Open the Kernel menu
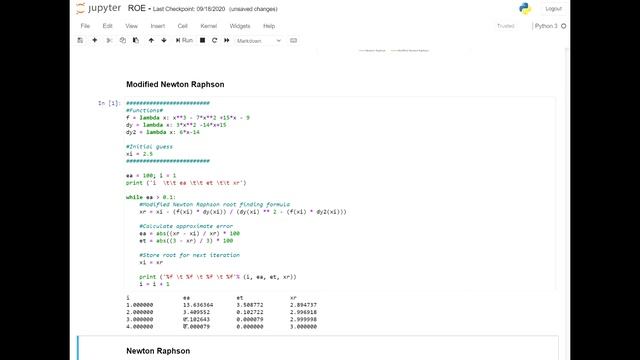This screenshot has width=640, height=360. tap(209, 26)
